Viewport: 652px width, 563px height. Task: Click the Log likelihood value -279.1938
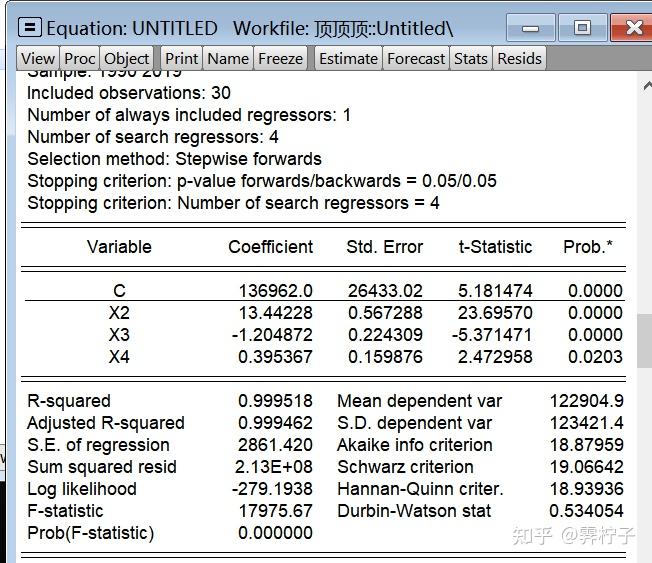coord(272,489)
